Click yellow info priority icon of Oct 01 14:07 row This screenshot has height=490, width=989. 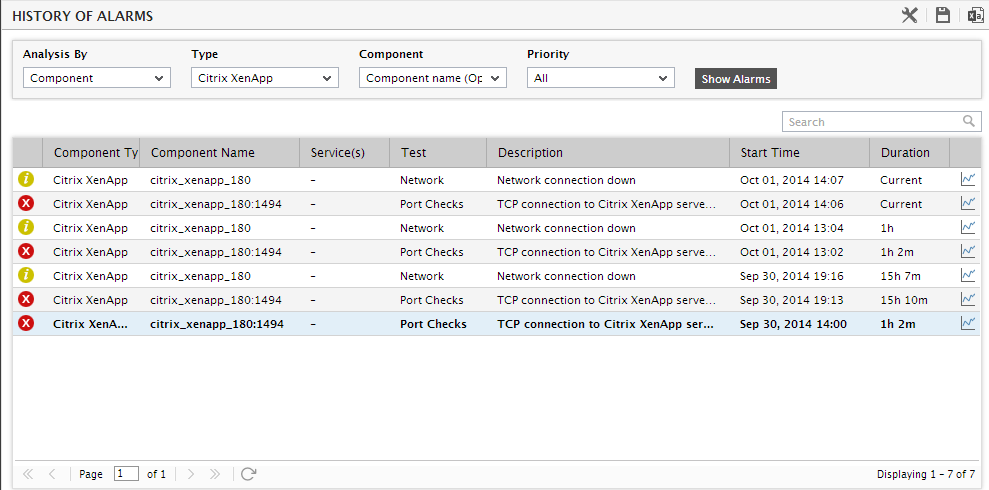click(26, 179)
